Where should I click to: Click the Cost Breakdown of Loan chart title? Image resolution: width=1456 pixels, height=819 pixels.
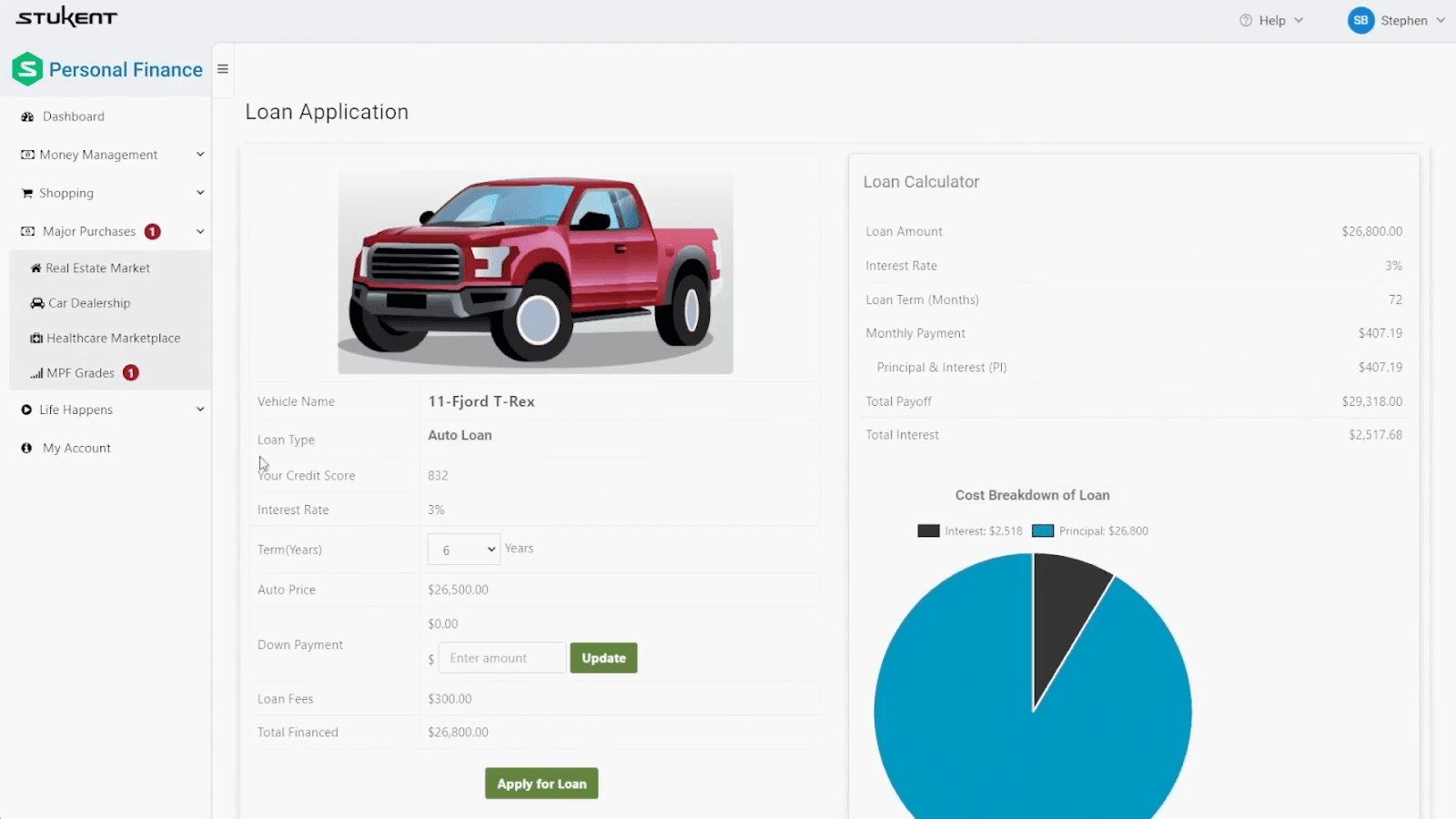click(1032, 495)
